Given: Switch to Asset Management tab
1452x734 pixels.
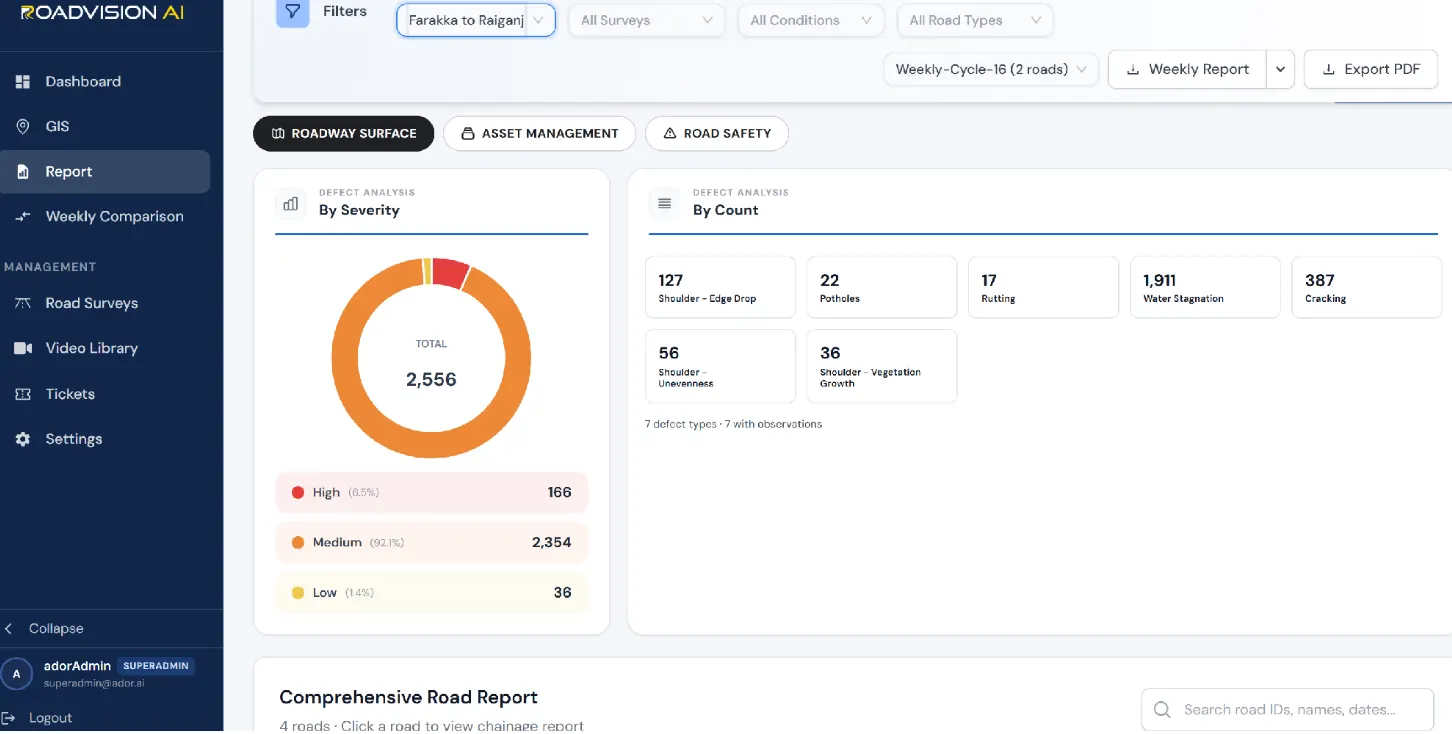Looking at the screenshot, I should pos(539,134).
